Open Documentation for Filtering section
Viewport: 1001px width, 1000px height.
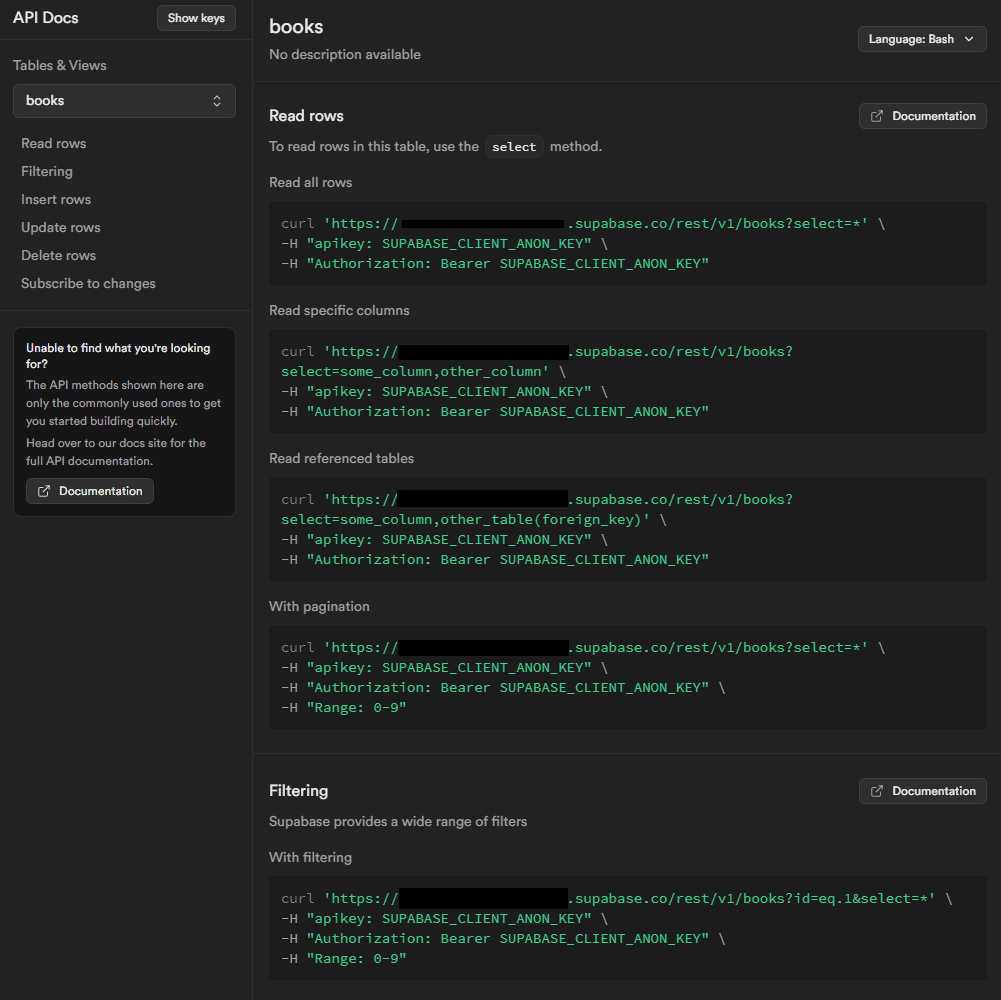click(x=922, y=791)
